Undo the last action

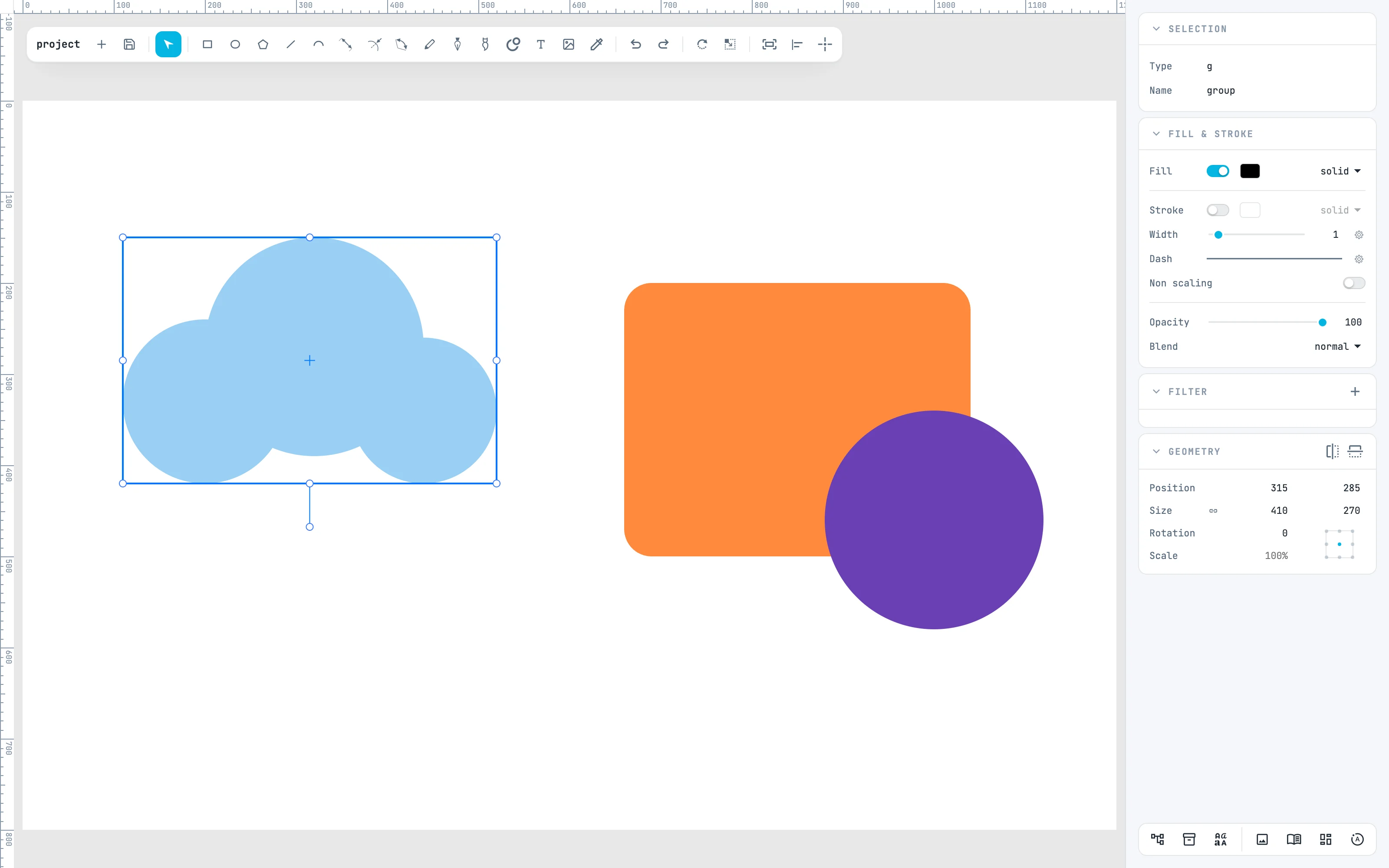coord(635,44)
